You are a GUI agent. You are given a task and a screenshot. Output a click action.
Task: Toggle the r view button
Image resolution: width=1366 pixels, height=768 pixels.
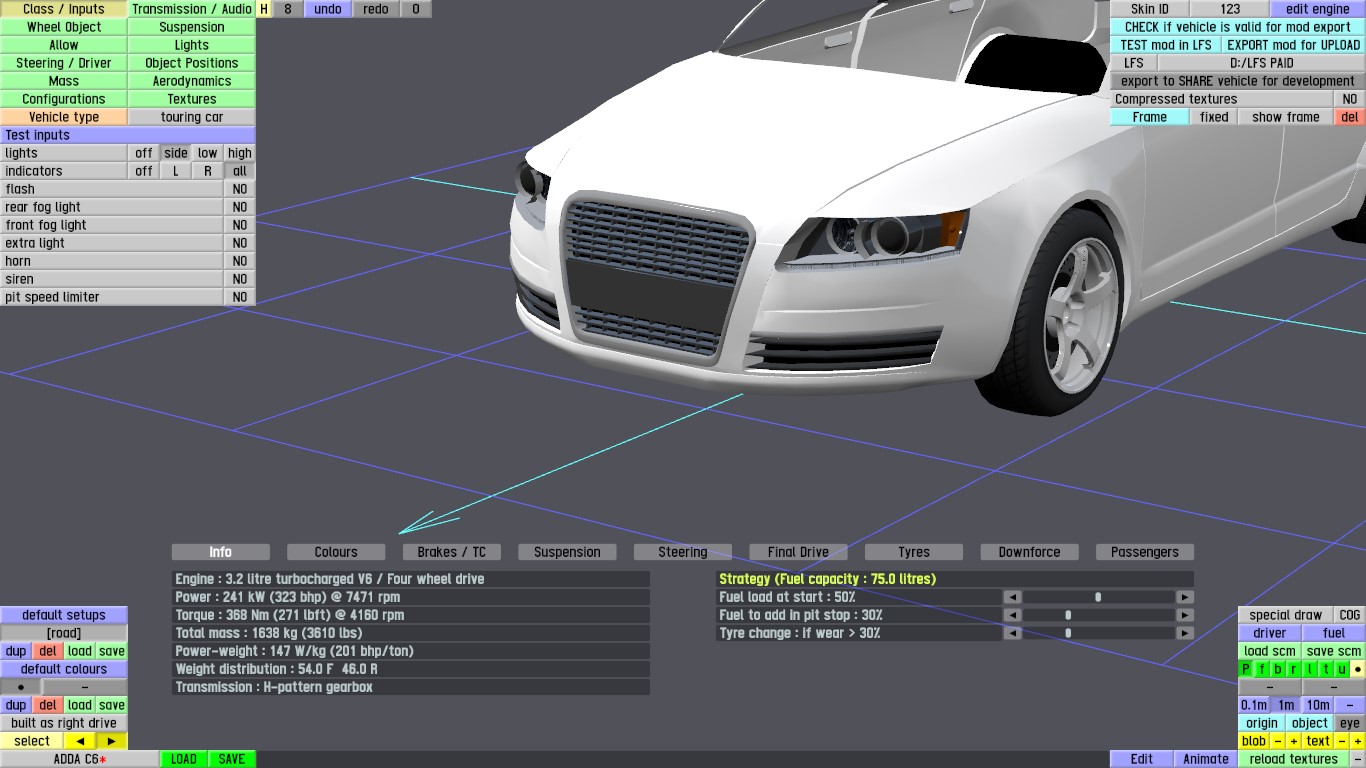point(1294,669)
